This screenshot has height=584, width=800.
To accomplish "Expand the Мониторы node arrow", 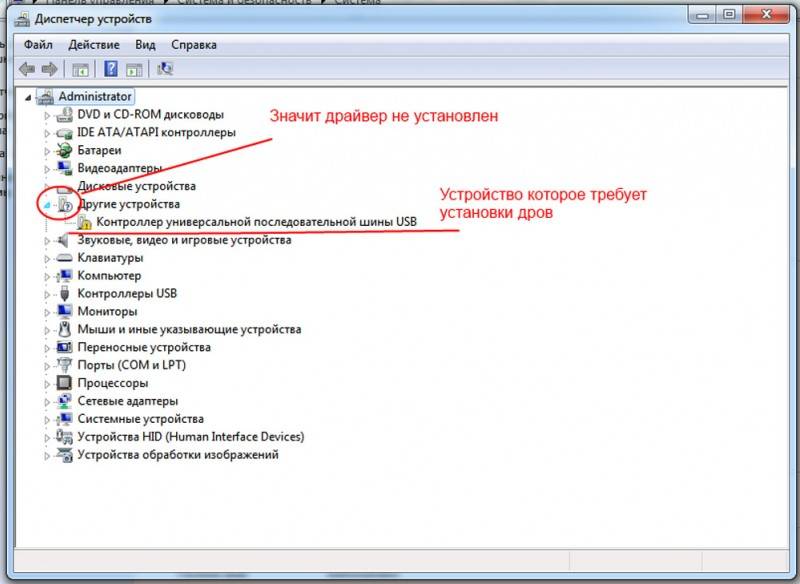I will [47, 313].
